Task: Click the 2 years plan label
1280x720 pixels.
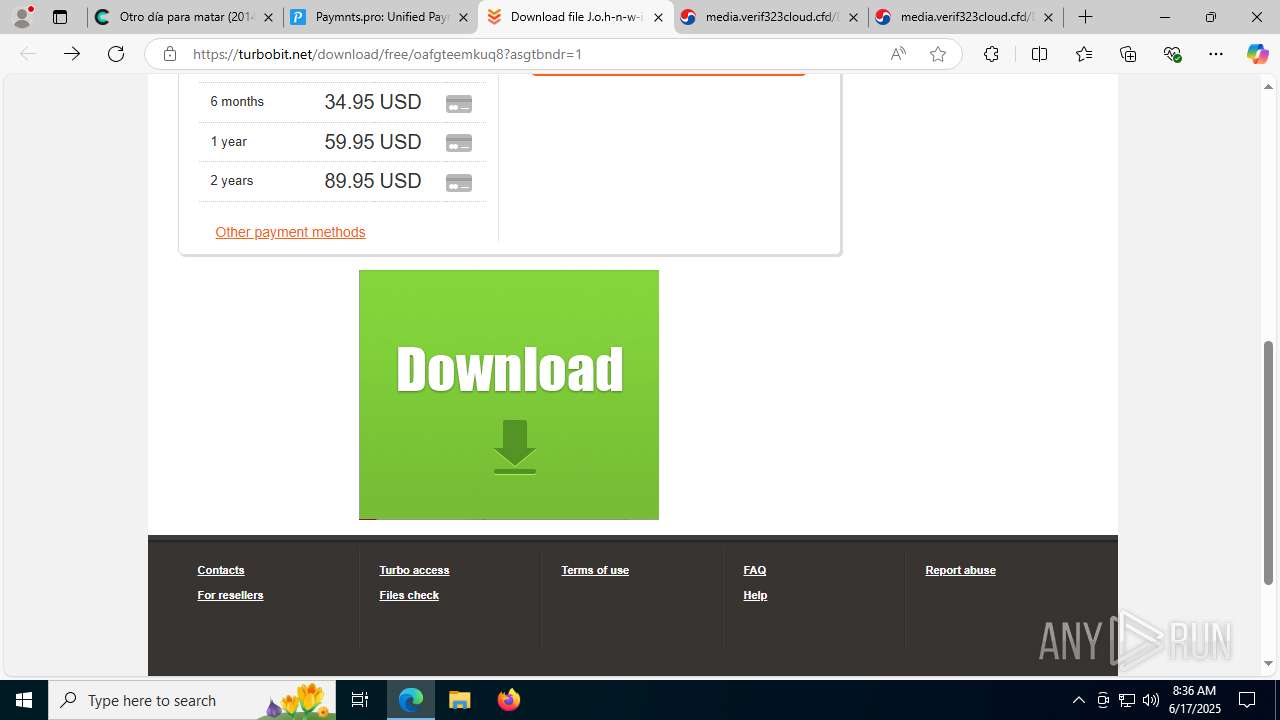Action: (231, 181)
